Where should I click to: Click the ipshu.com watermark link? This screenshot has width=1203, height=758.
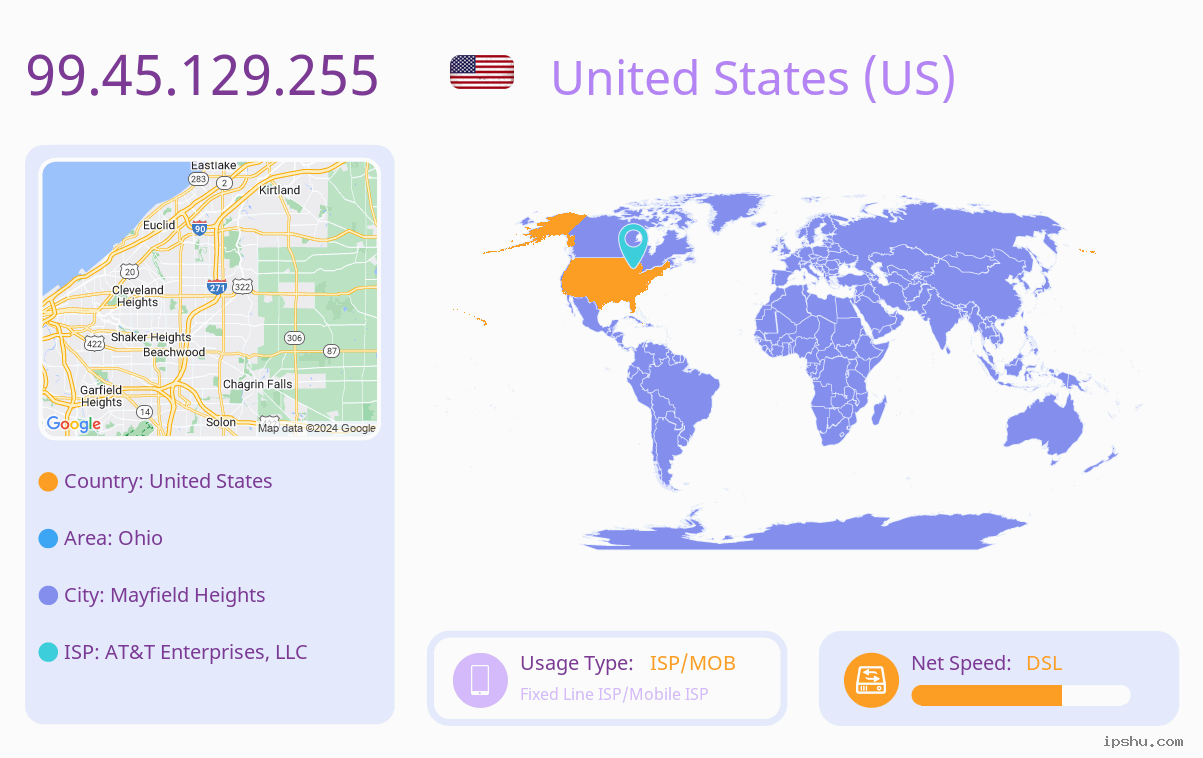(x=1143, y=741)
